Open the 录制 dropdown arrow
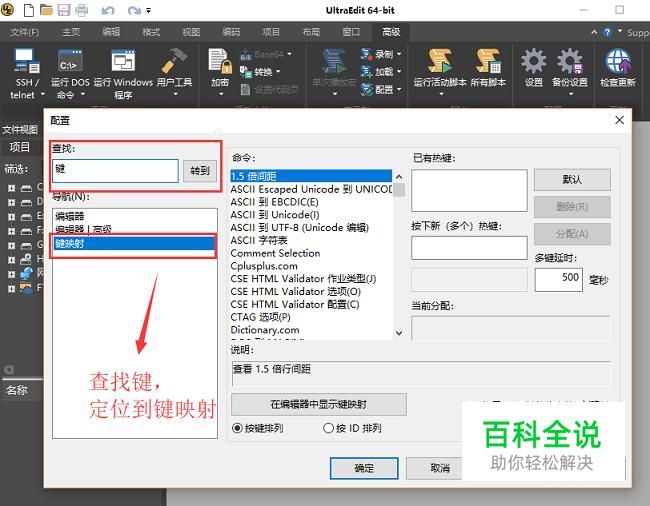The width and height of the screenshot is (650, 506). 399,54
